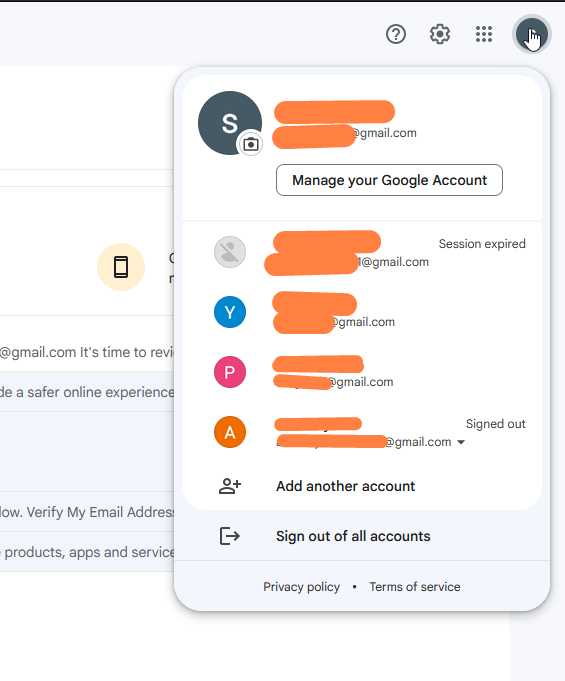Viewport: 565px width, 681px height.
Task: Click the Add another account person icon
Action: point(230,486)
